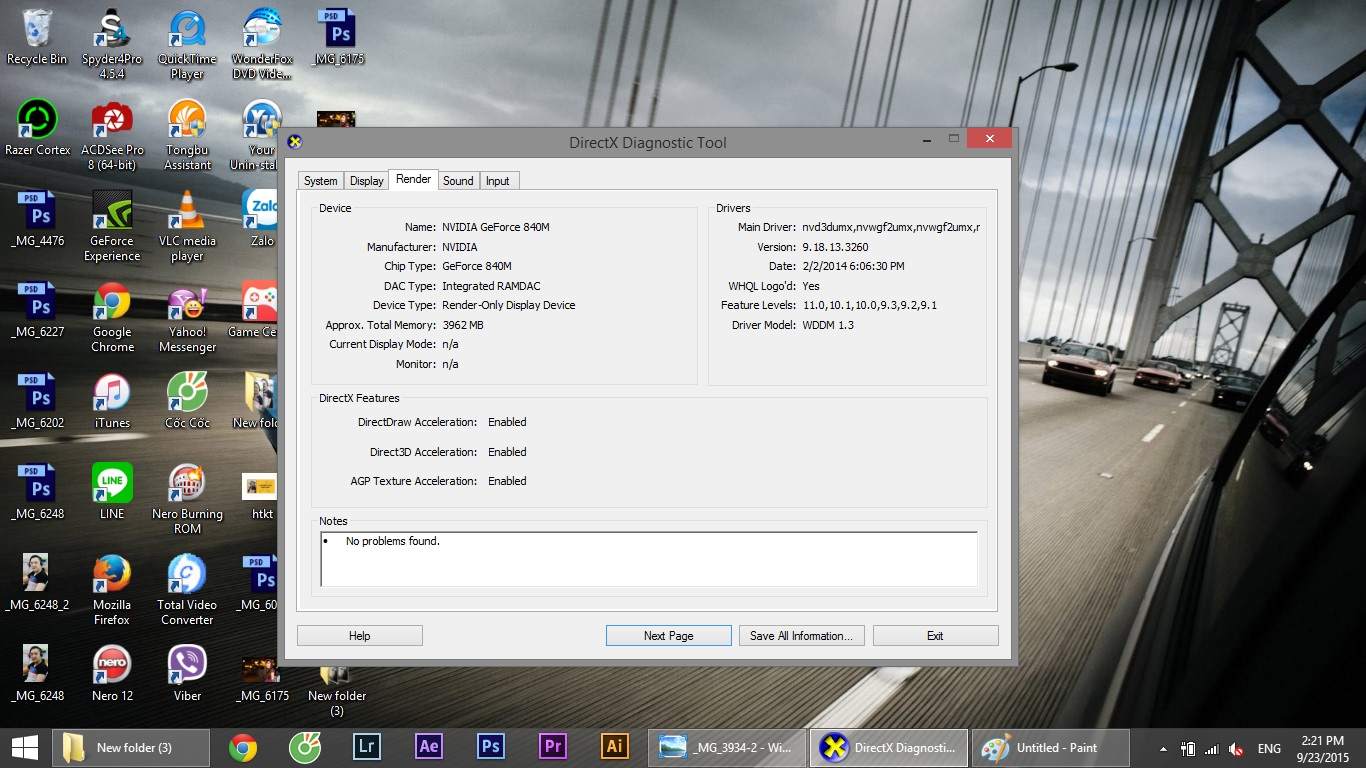Switch to the System tab

coord(320,181)
